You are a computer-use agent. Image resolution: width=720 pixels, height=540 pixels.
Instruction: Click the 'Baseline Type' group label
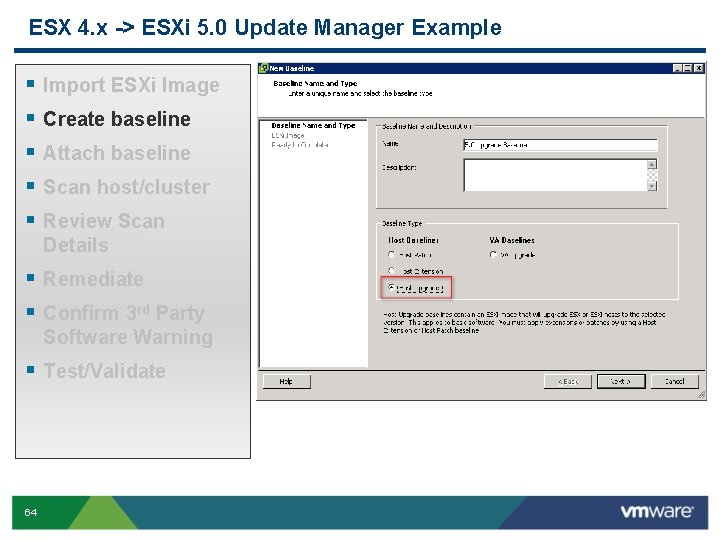coord(402,224)
